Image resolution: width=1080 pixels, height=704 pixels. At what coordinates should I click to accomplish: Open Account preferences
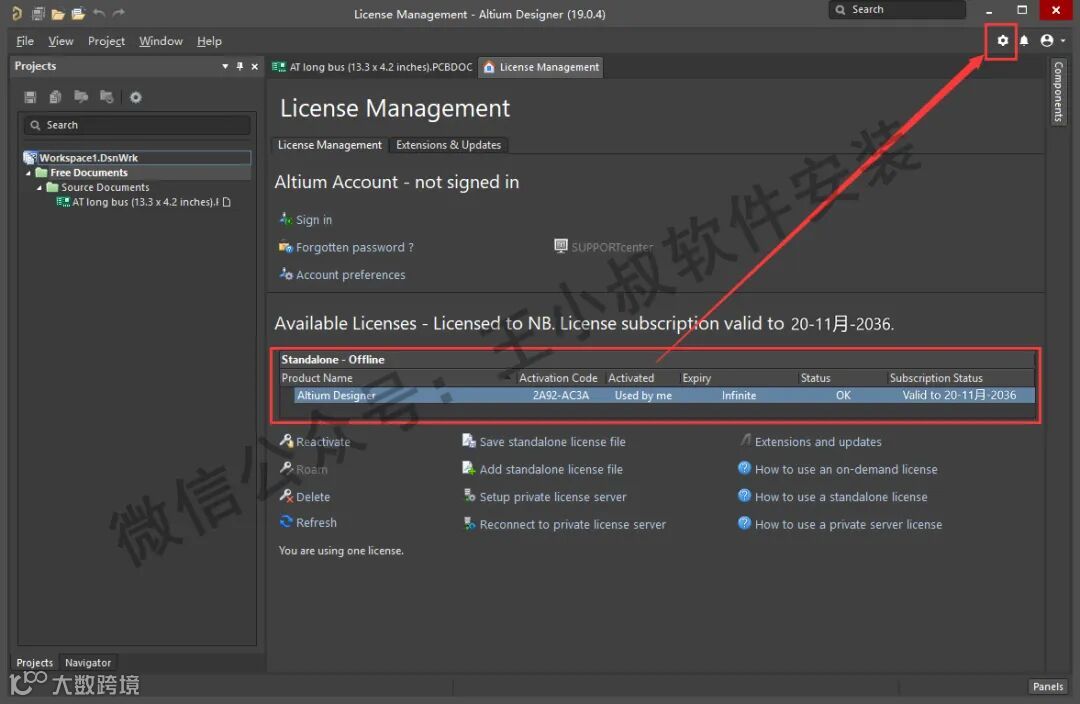click(x=342, y=275)
